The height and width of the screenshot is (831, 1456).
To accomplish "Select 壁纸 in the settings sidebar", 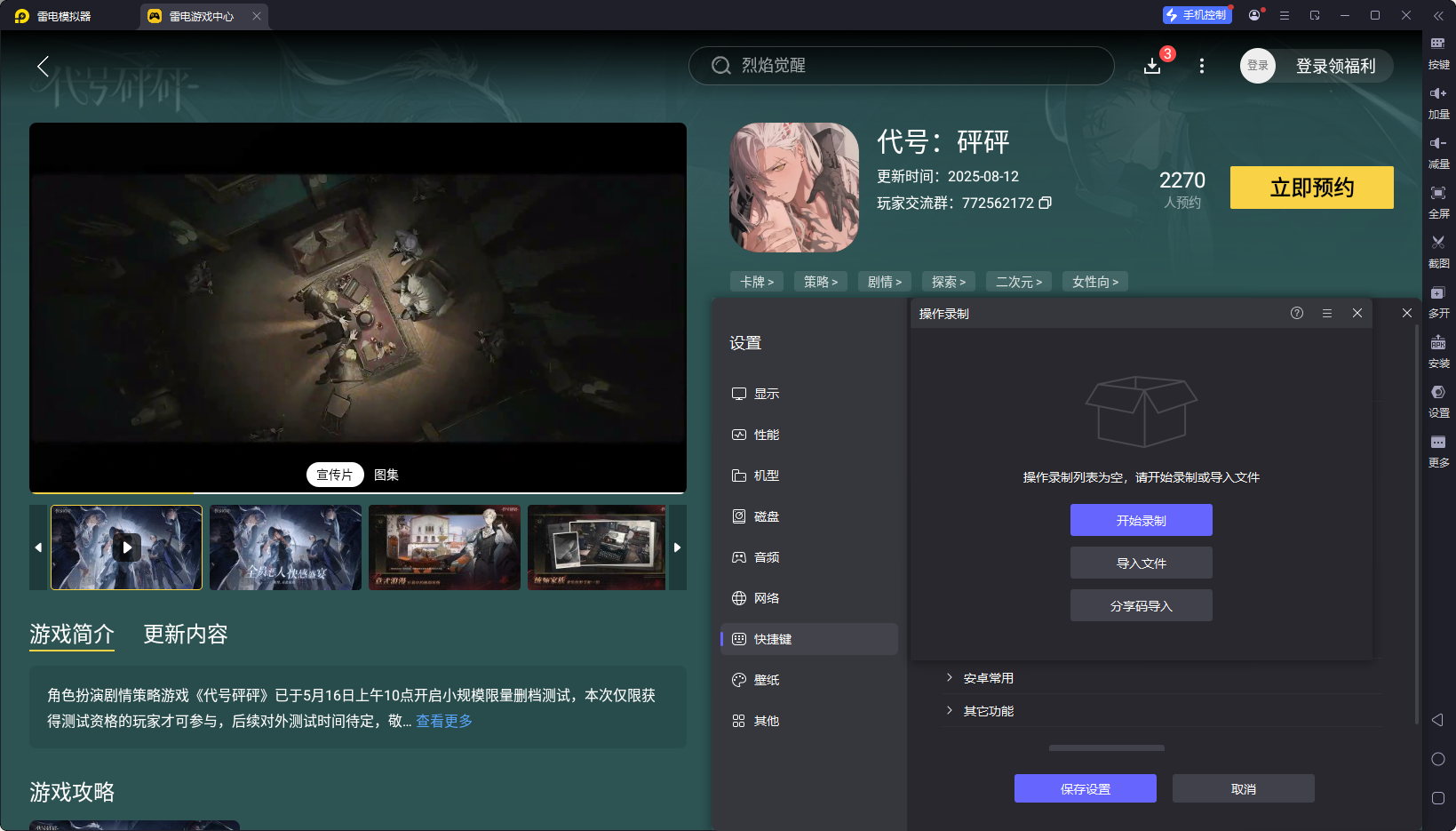I will coord(766,679).
